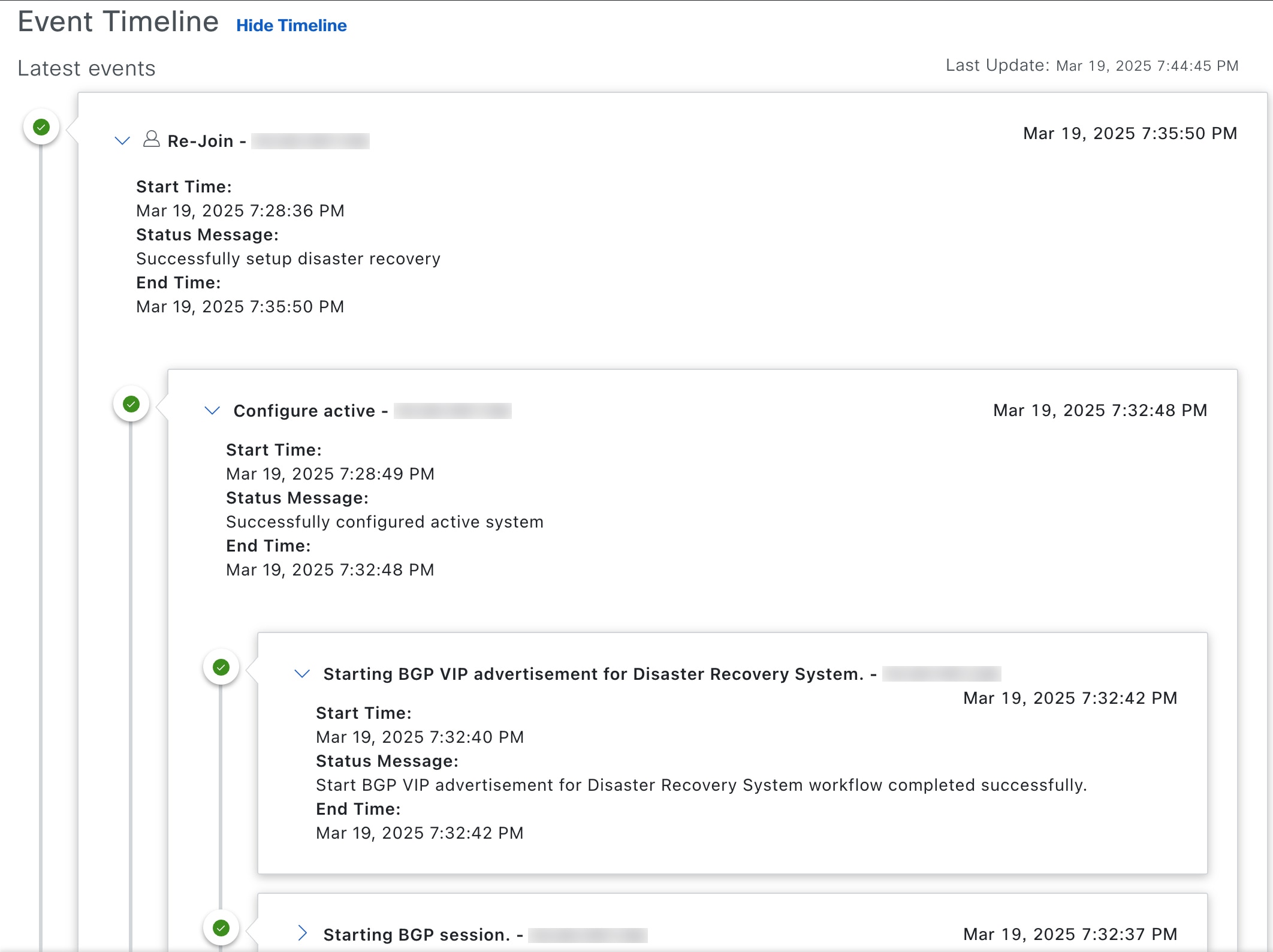Click the Last Update timestamp
This screenshot has width=1273, height=952.
(1147, 66)
